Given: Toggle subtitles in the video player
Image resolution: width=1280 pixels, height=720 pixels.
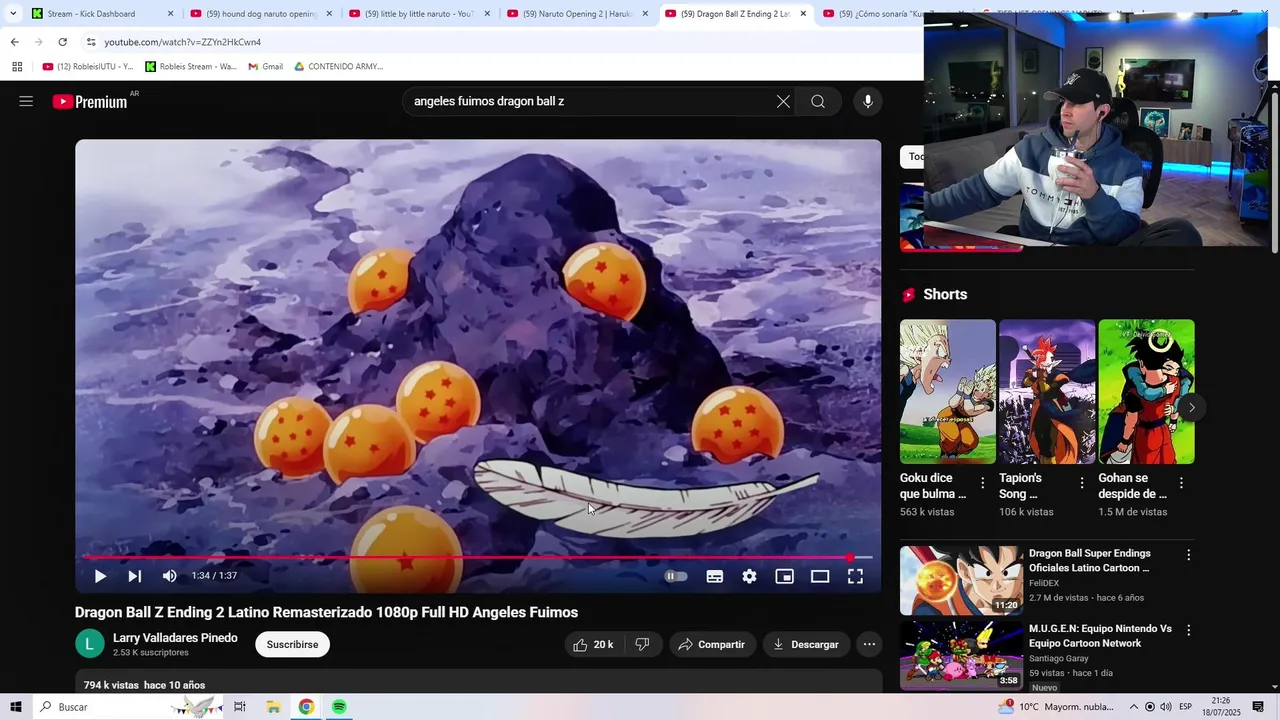Looking at the screenshot, I should pyautogui.click(x=715, y=576).
